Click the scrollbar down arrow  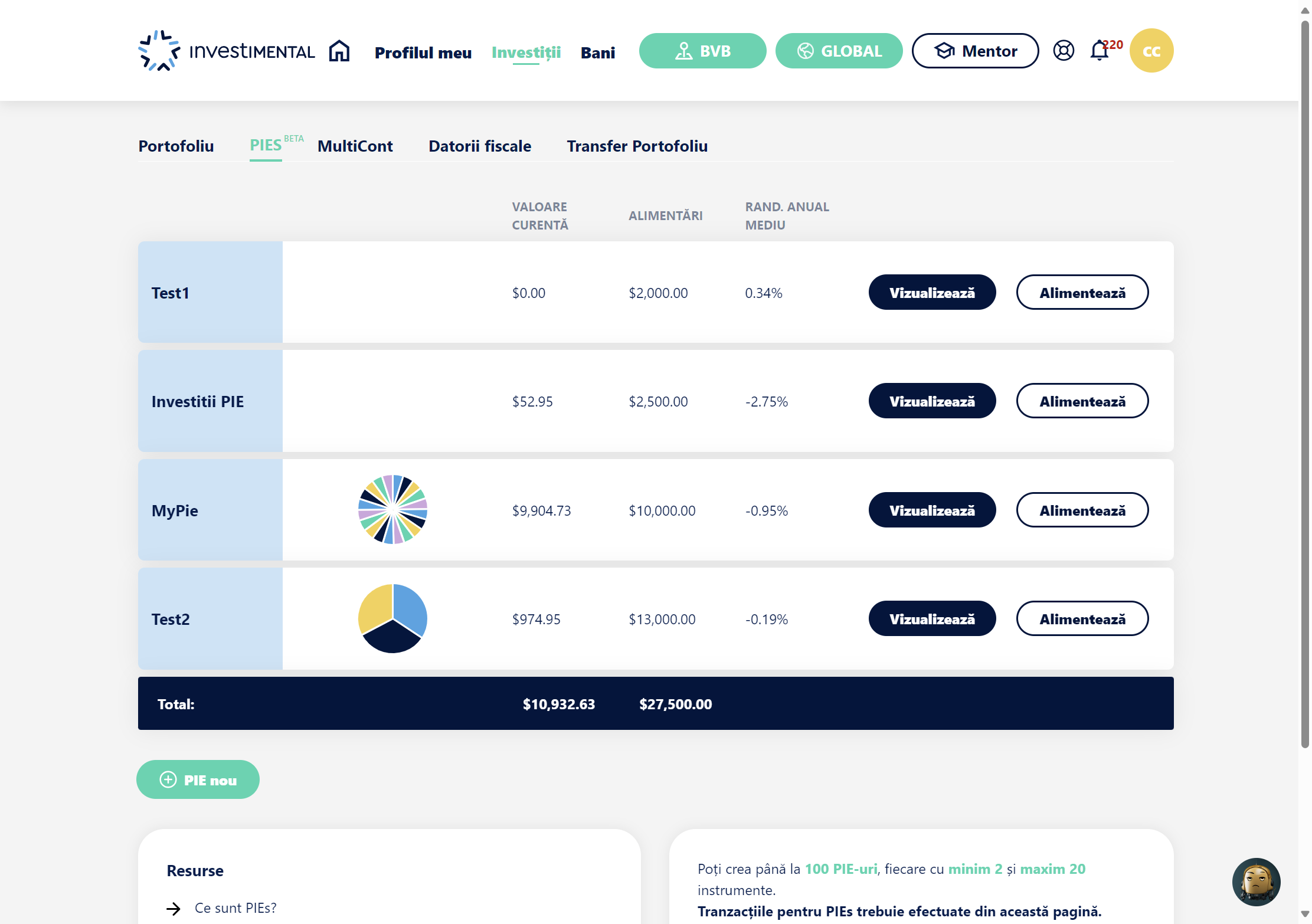pyautogui.click(x=1305, y=914)
